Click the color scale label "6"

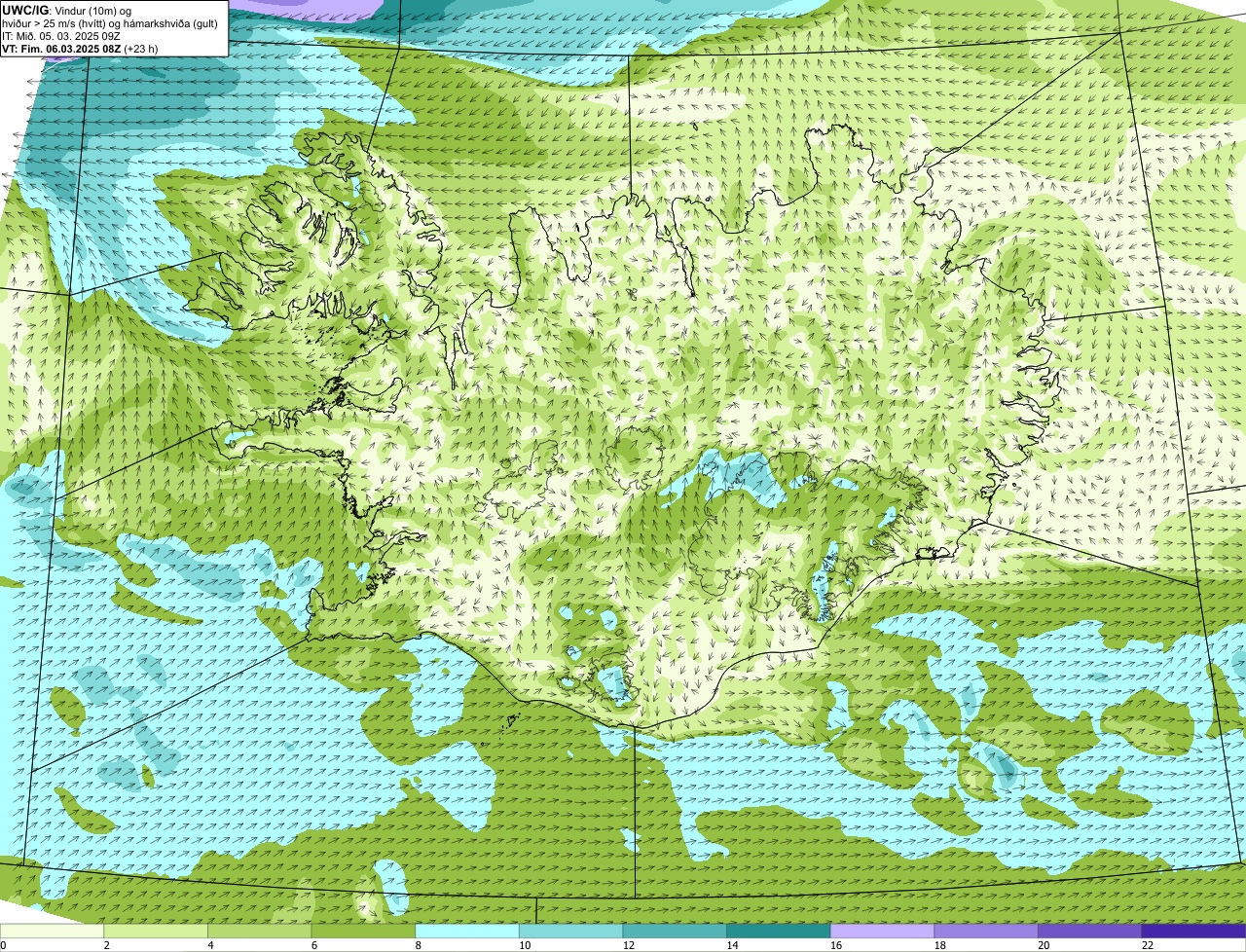tap(314, 945)
